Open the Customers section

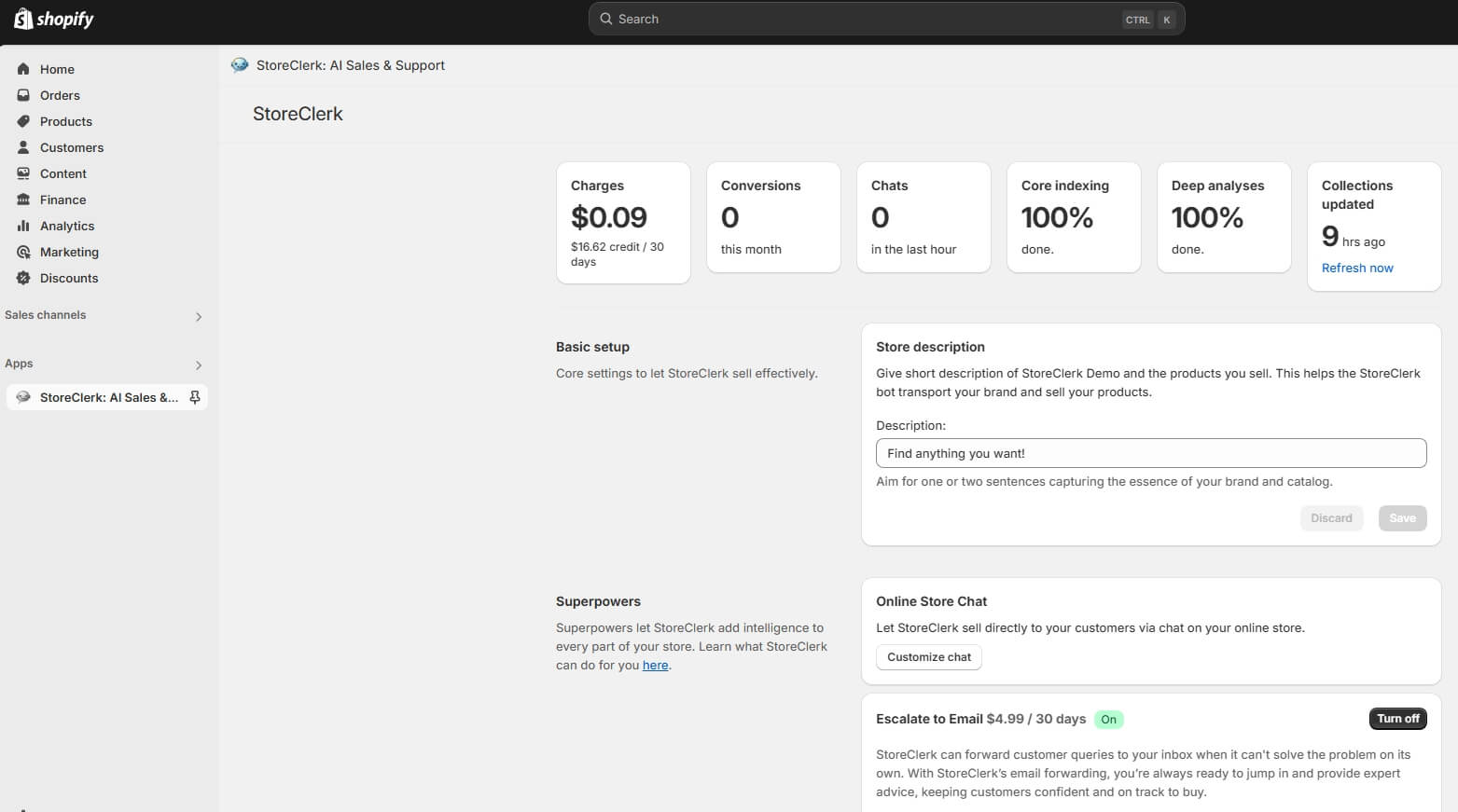tap(71, 147)
